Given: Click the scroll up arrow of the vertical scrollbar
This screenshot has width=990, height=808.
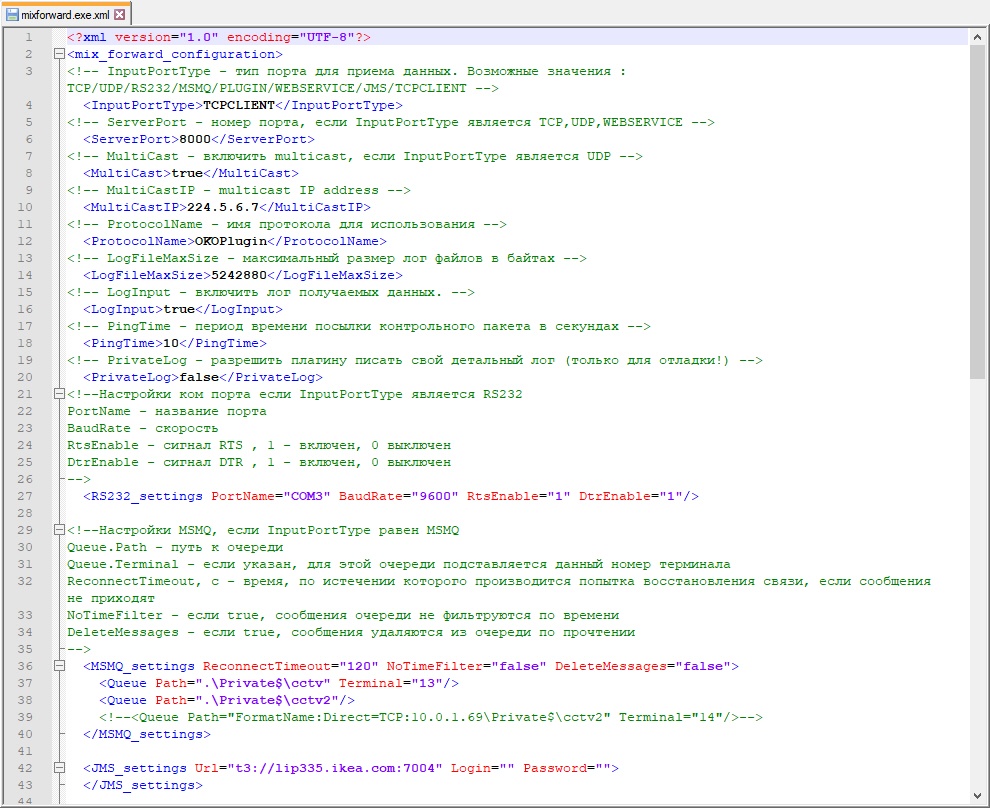Looking at the screenshot, I should [x=978, y=37].
